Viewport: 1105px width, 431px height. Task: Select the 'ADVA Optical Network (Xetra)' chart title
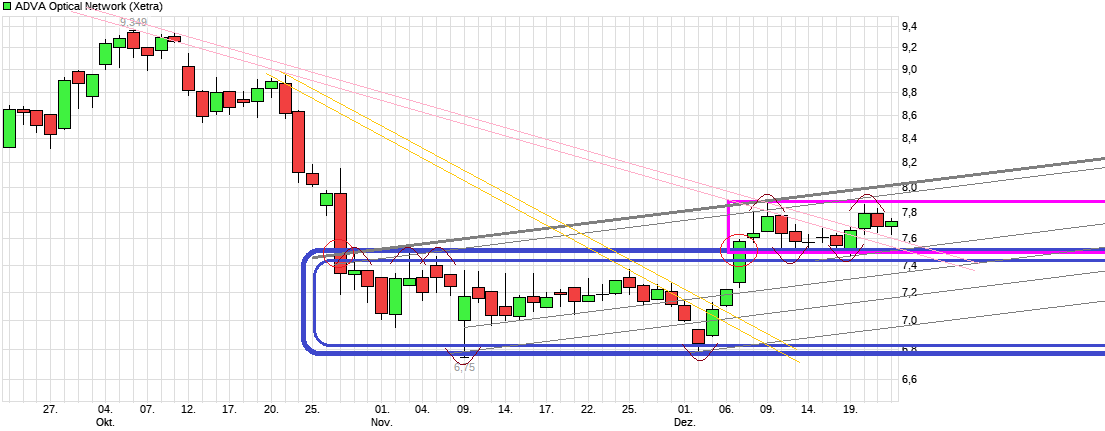89,6
